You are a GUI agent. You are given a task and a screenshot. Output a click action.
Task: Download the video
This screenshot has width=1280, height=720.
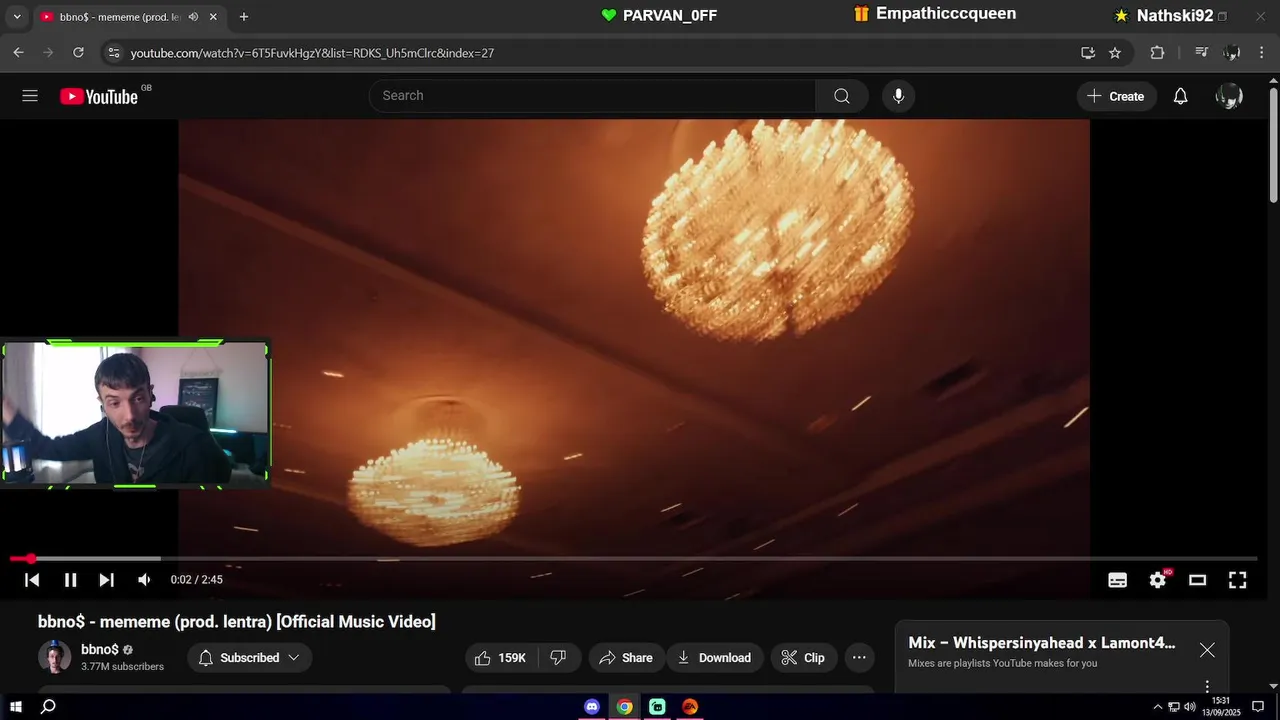pyautogui.click(x=715, y=657)
